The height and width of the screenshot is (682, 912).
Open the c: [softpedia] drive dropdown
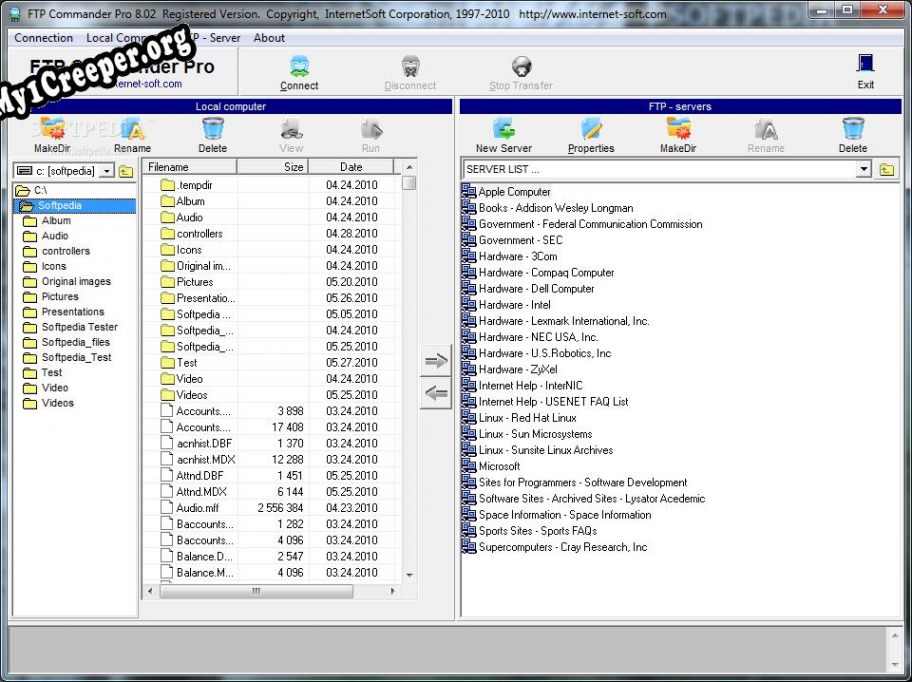[x=107, y=171]
